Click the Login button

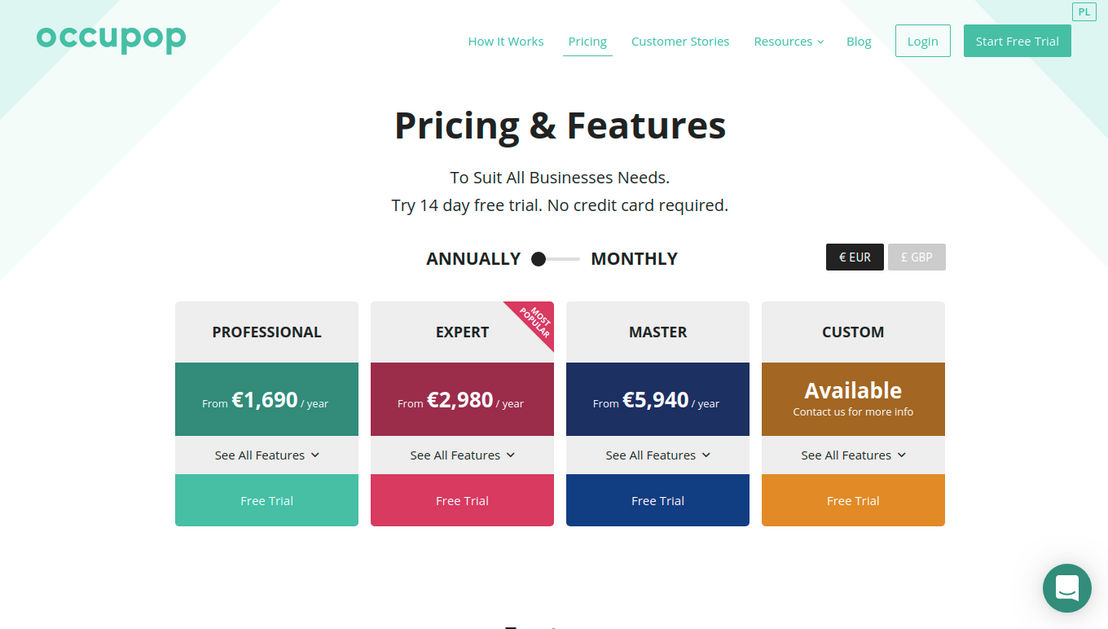pos(922,41)
